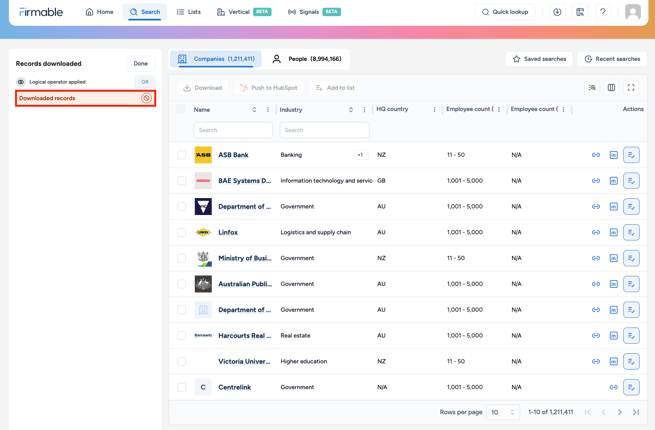Open first Employee count column menu

pos(499,109)
